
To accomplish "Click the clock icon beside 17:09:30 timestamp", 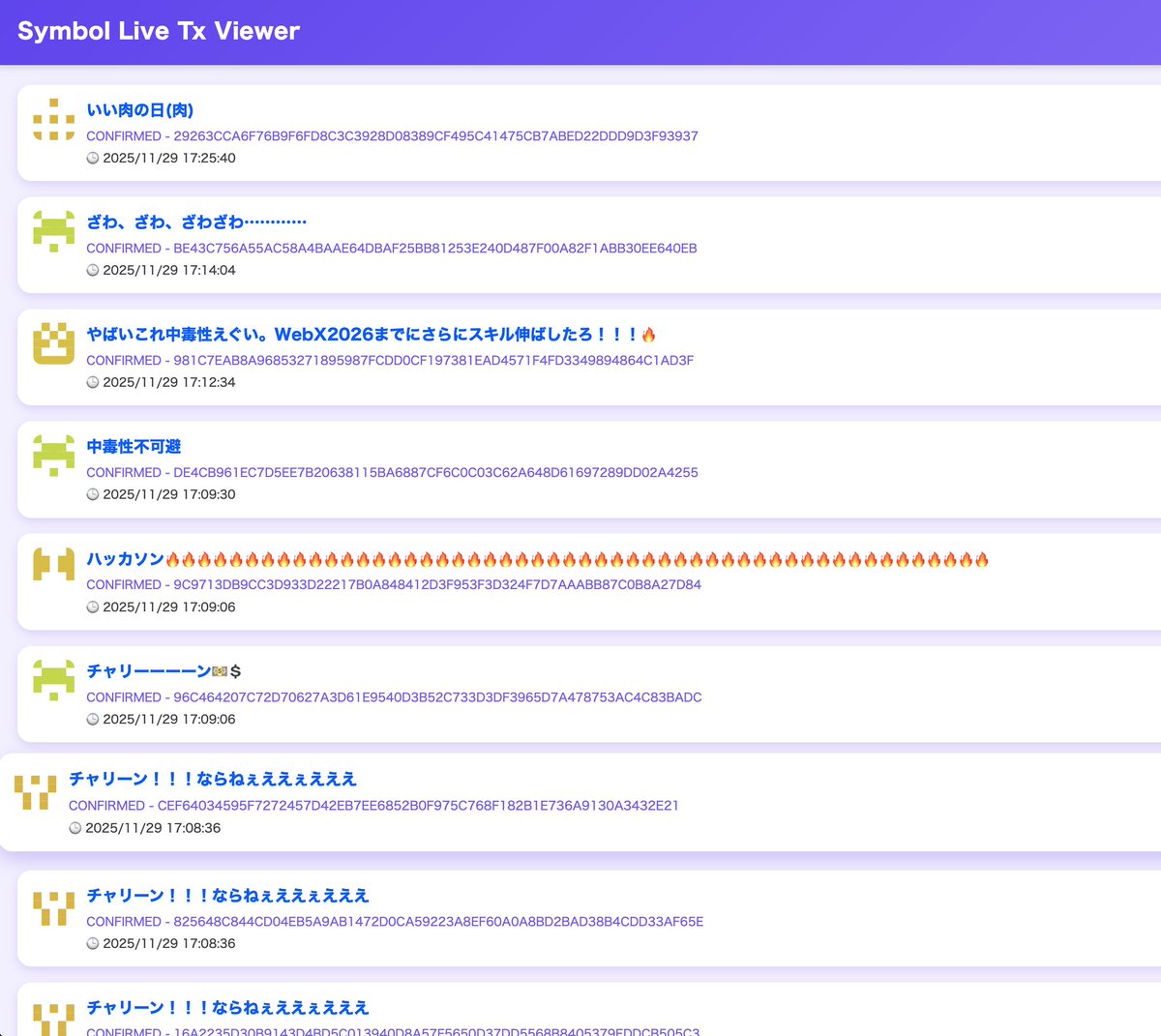I will pos(93,494).
